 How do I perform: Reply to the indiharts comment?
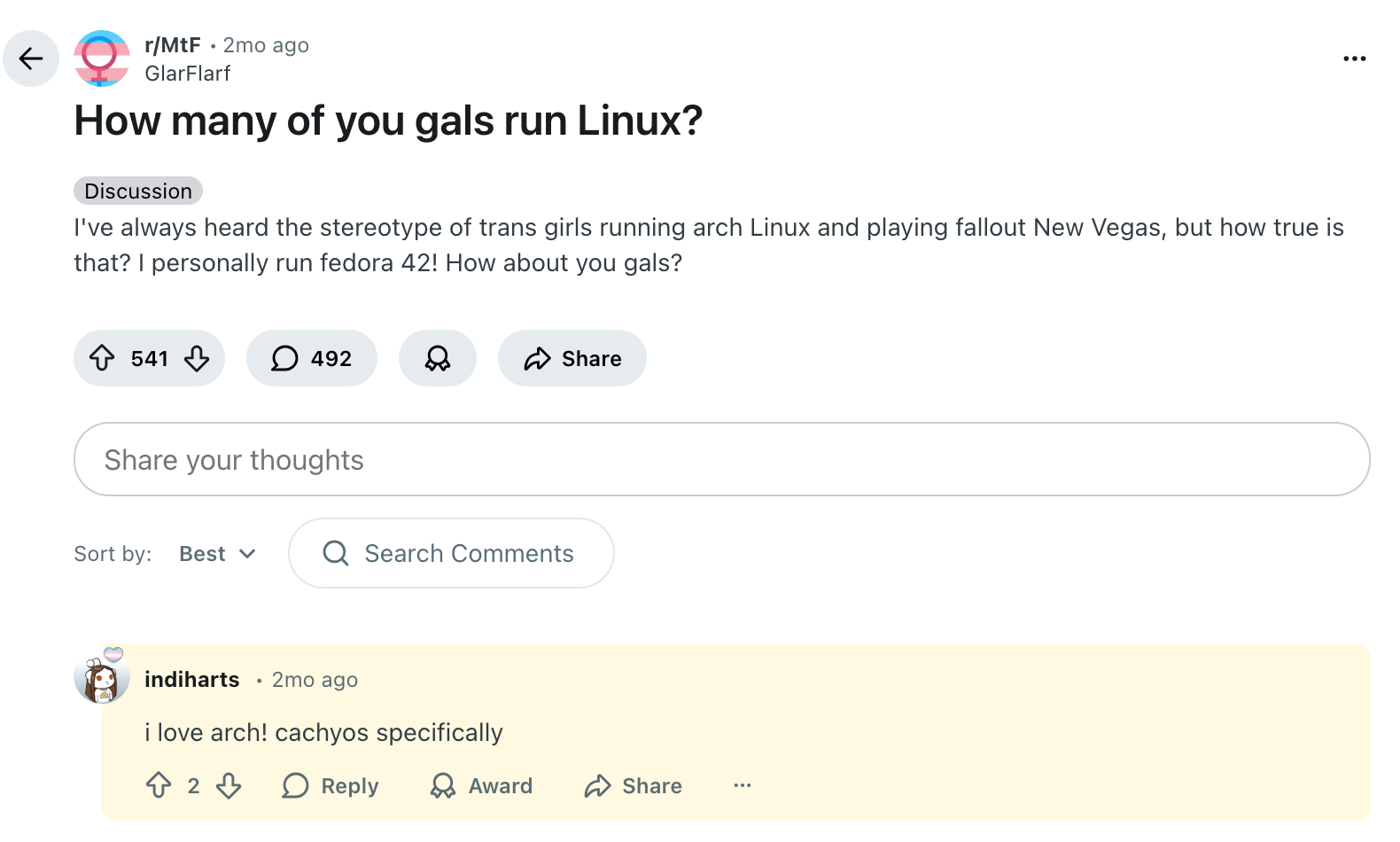coord(331,785)
